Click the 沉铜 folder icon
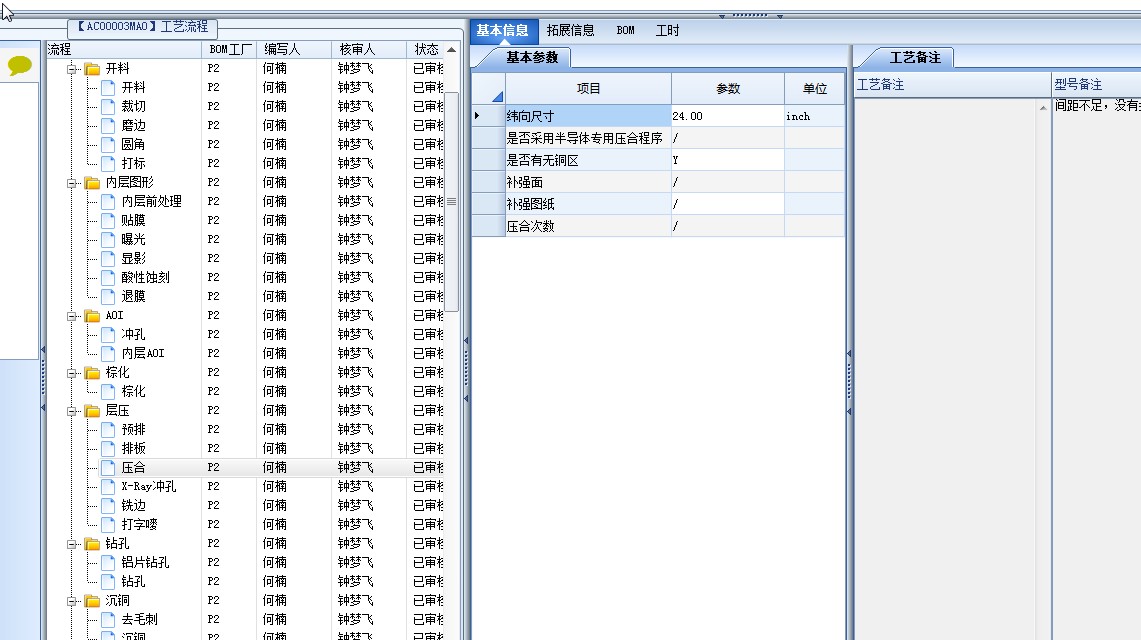Screen dimensions: 1141x640 click(92, 601)
